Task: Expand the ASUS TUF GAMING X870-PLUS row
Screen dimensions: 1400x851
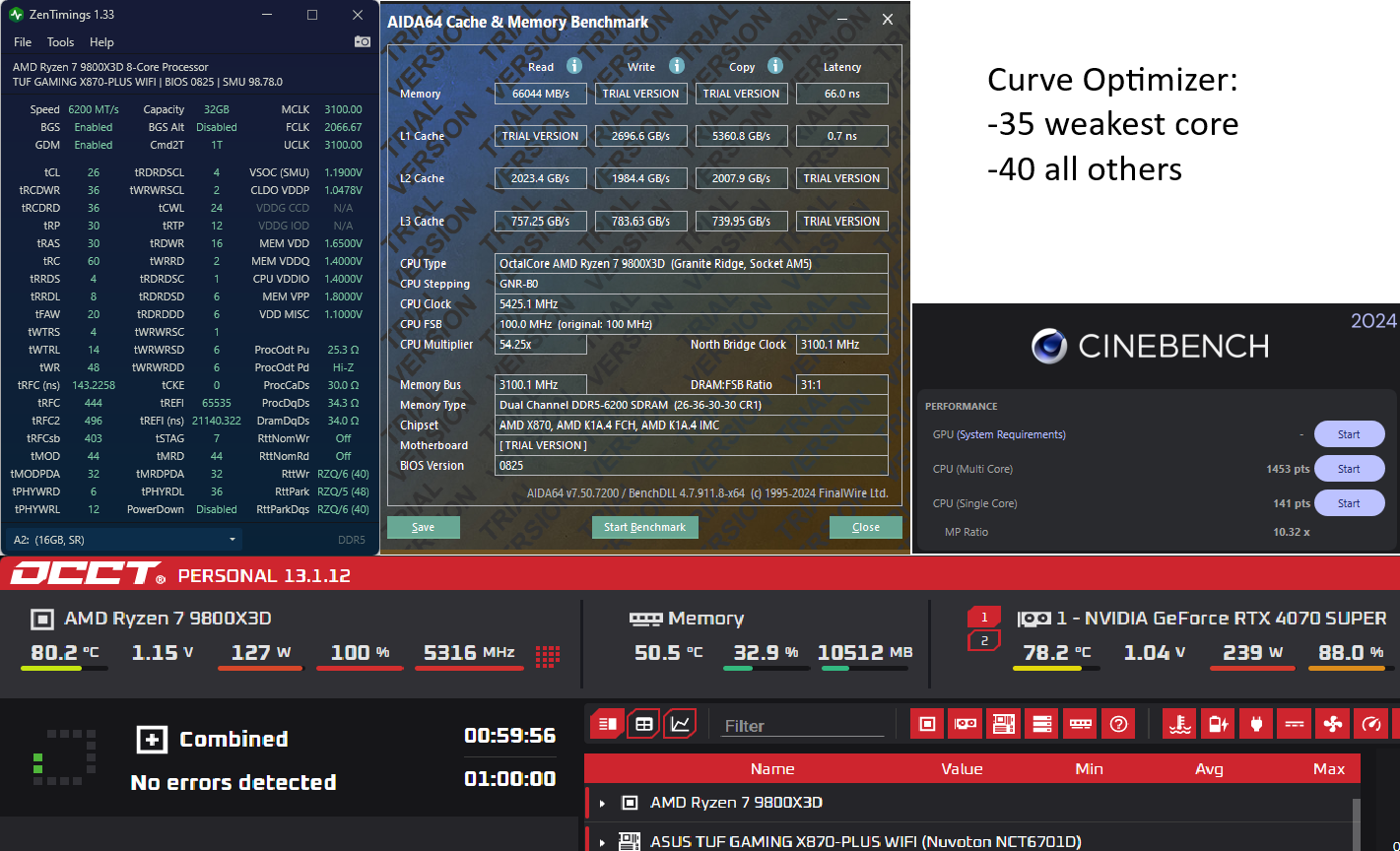Action: [602, 842]
